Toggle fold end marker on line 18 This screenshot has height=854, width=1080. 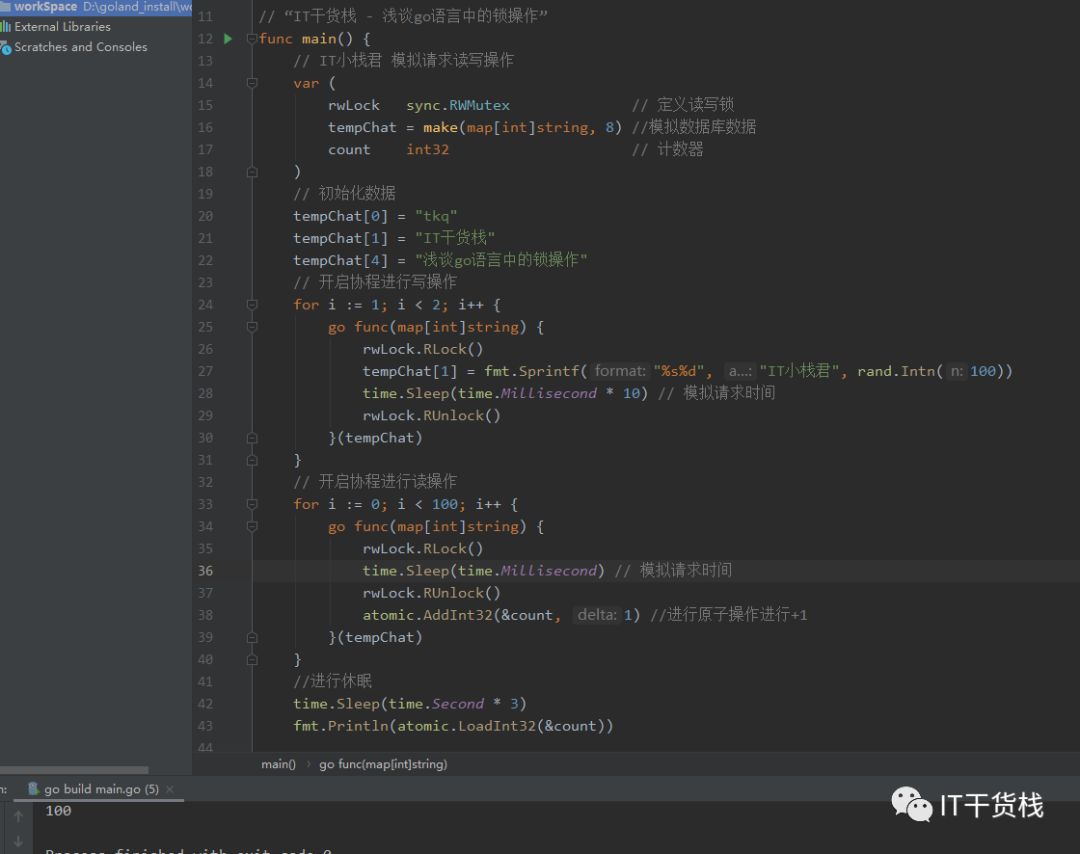click(251, 171)
